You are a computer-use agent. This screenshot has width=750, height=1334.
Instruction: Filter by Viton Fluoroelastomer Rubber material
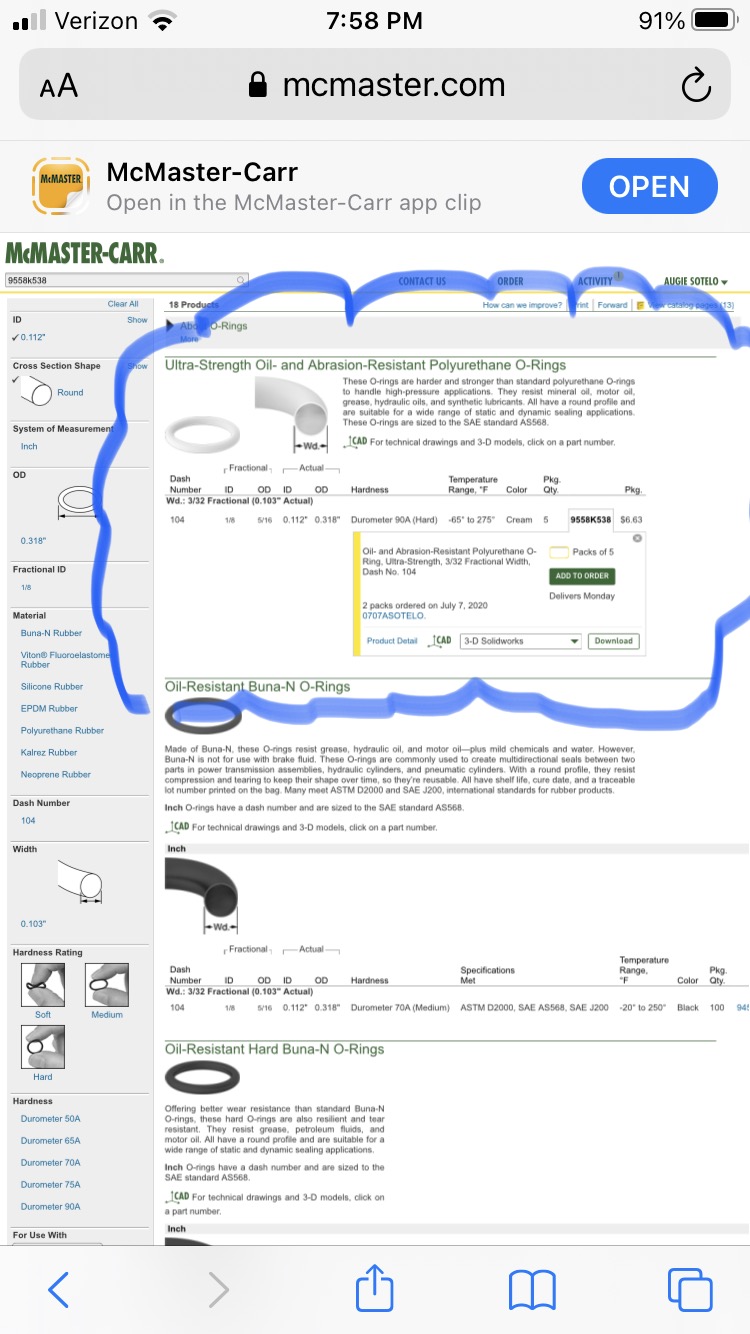point(65,659)
